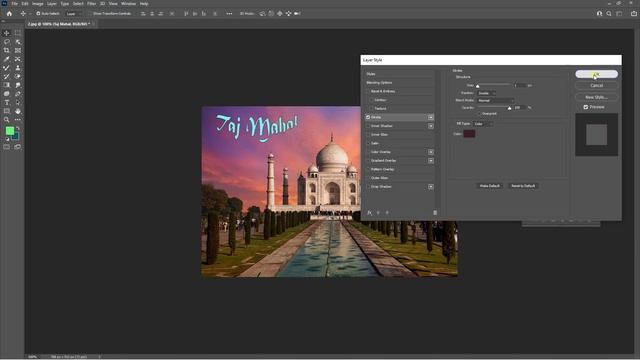Open the stroke Position dropdown
The height and width of the screenshot is (360, 640).
click(x=486, y=93)
